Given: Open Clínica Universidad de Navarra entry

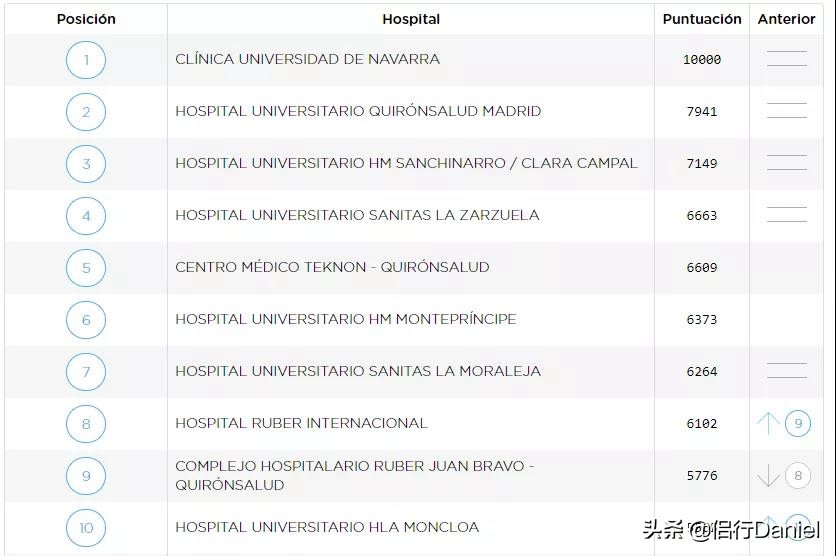Looking at the screenshot, I should click(307, 59).
